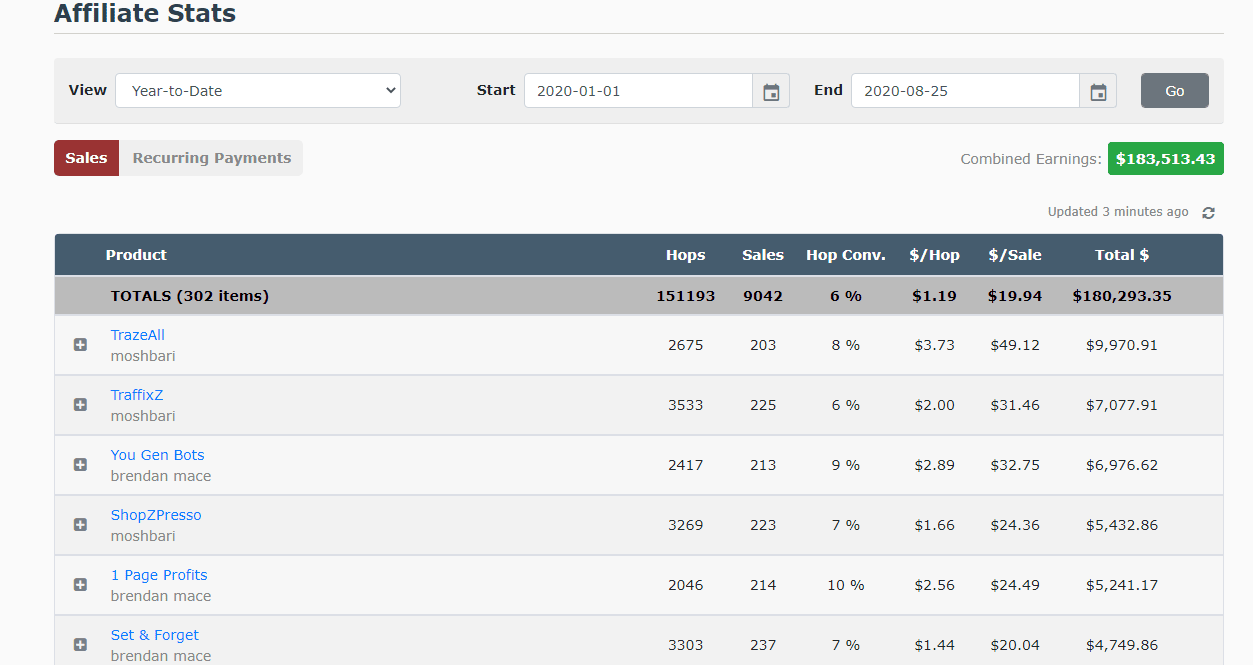The width and height of the screenshot is (1253, 665).
Task: Sort by the Total $ column header
Action: pos(1121,255)
